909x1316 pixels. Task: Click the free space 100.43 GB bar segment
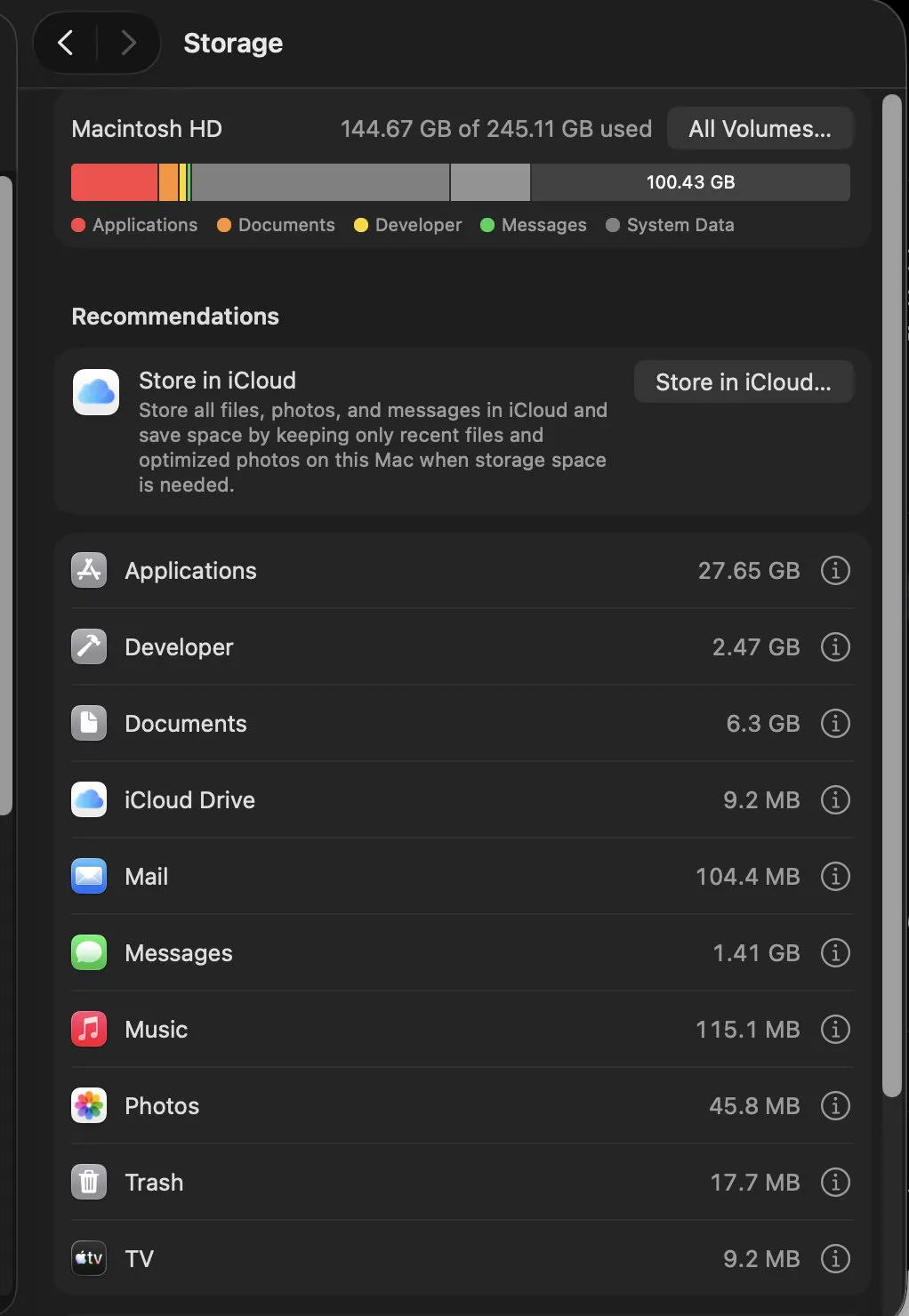tap(690, 182)
